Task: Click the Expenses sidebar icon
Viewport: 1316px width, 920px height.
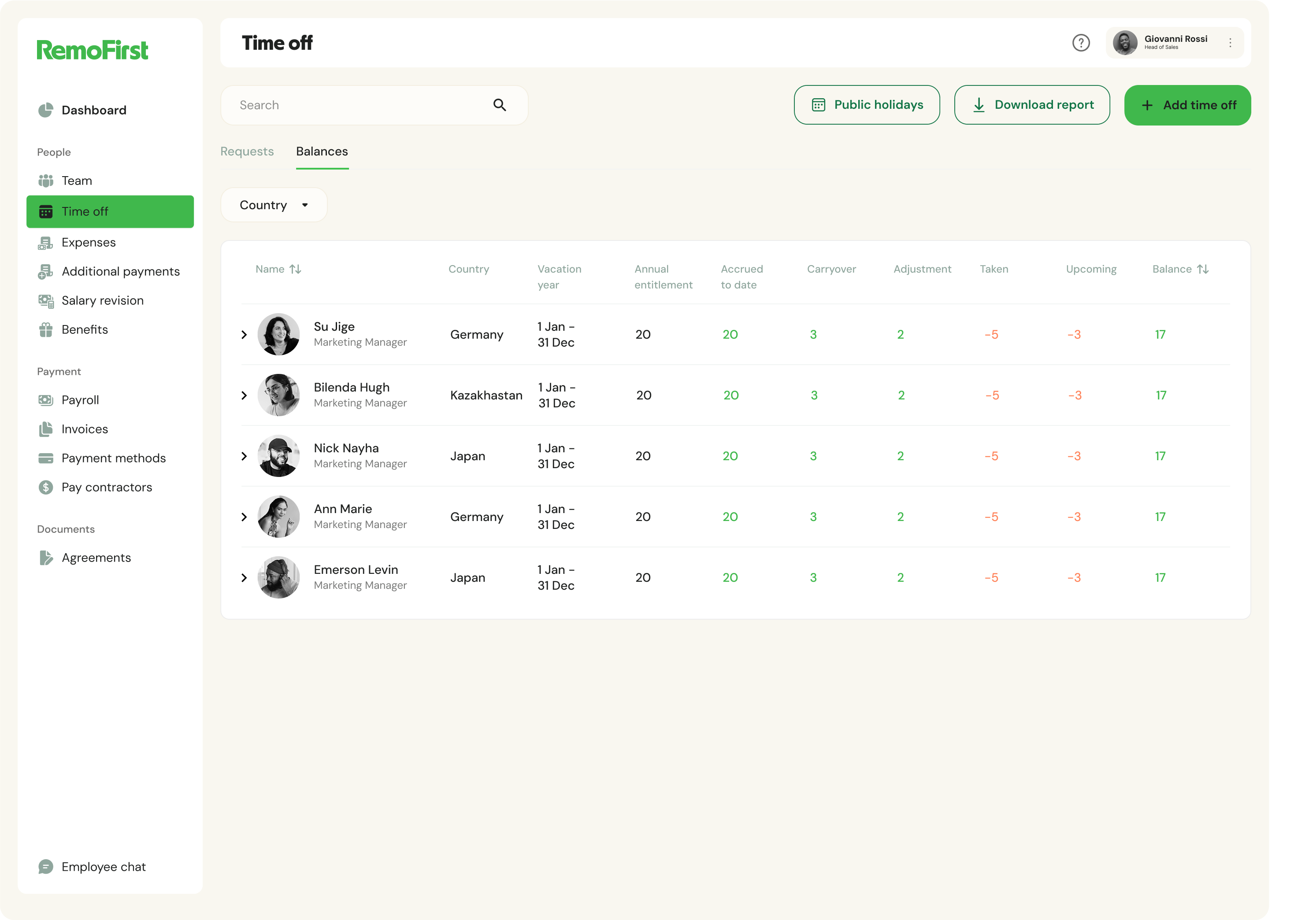Action: (45, 243)
